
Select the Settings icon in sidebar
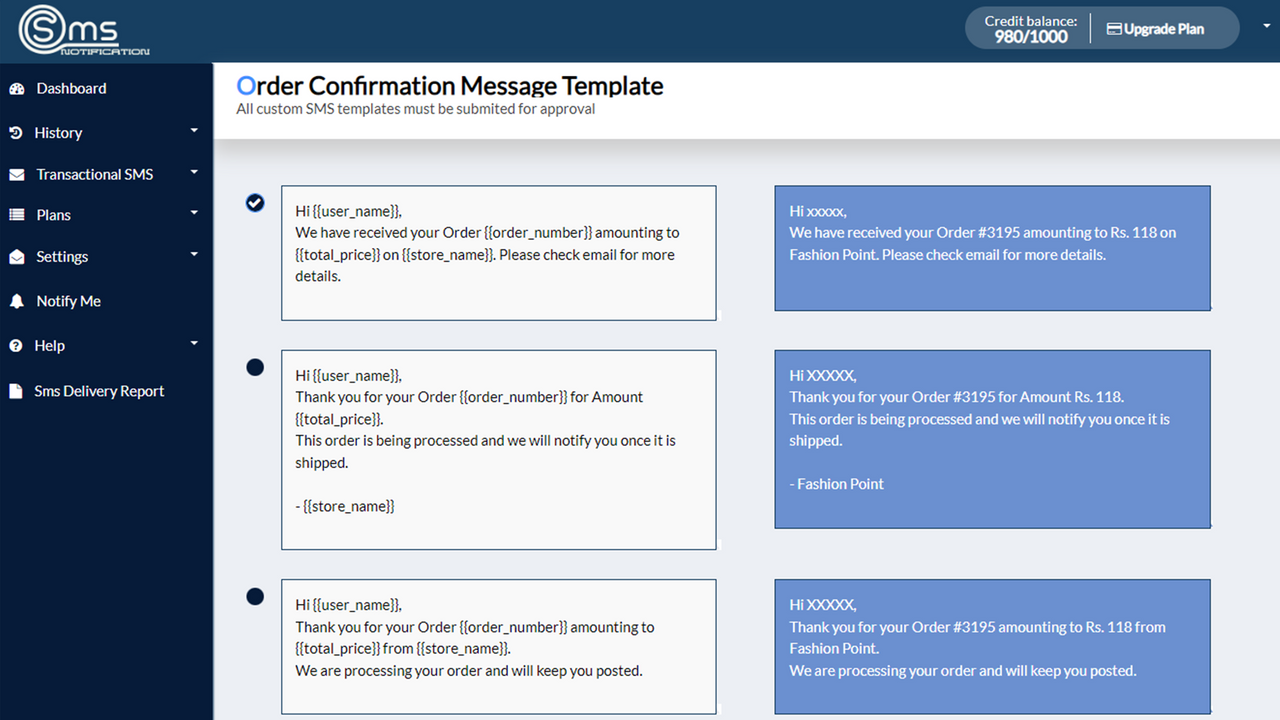point(16,256)
